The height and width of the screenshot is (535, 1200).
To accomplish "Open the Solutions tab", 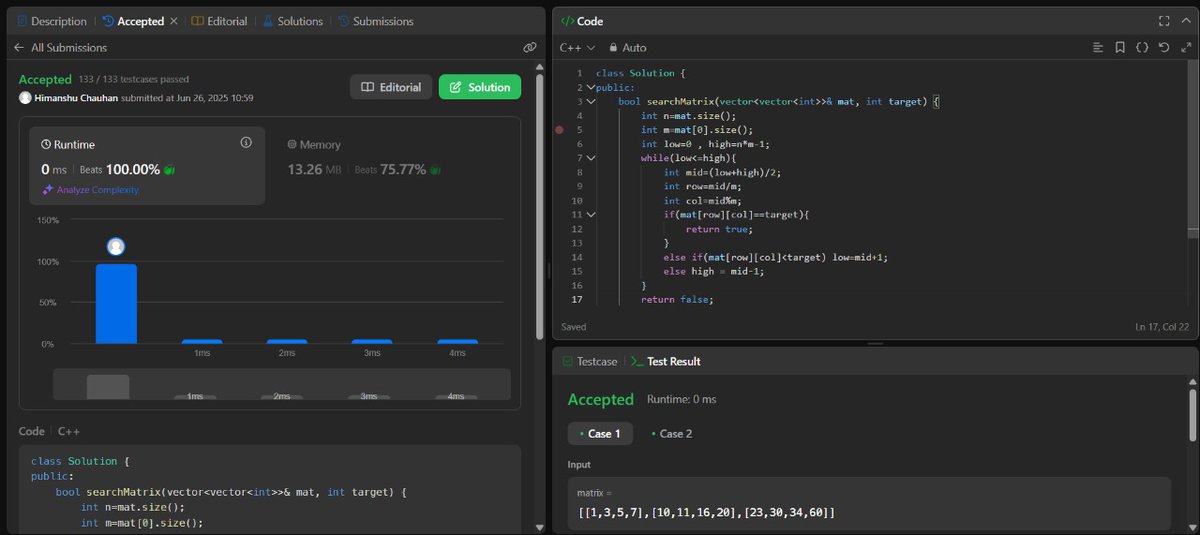I will click(293, 21).
